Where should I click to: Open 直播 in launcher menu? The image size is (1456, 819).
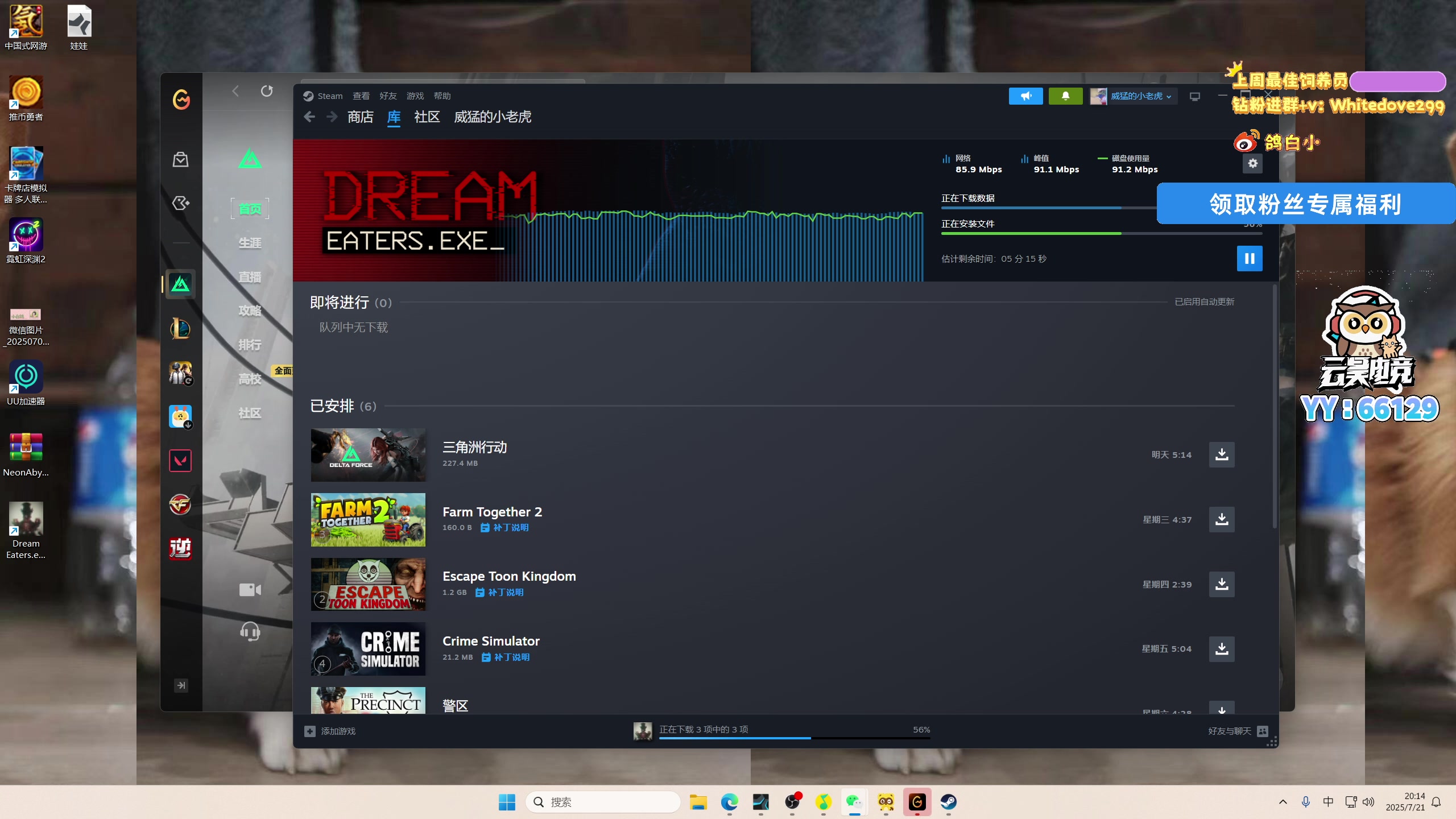[x=250, y=277]
